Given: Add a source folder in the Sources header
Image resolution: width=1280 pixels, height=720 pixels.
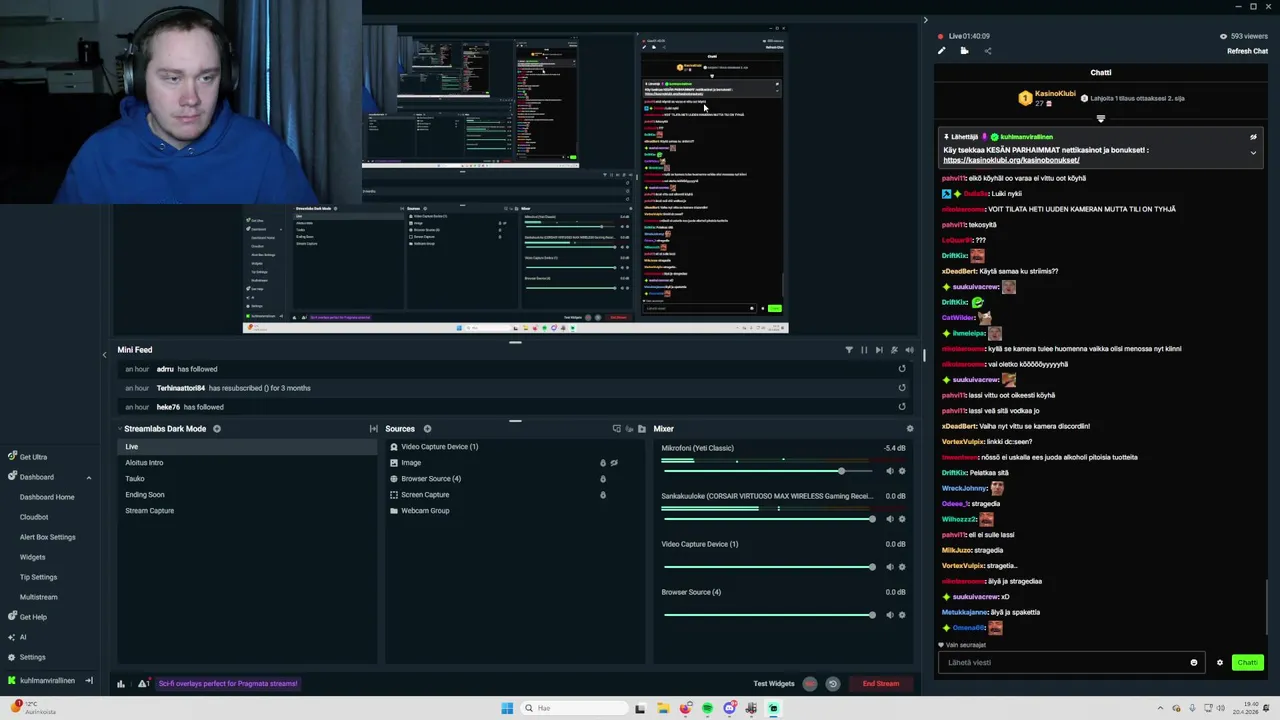Looking at the screenshot, I should 642,429.
